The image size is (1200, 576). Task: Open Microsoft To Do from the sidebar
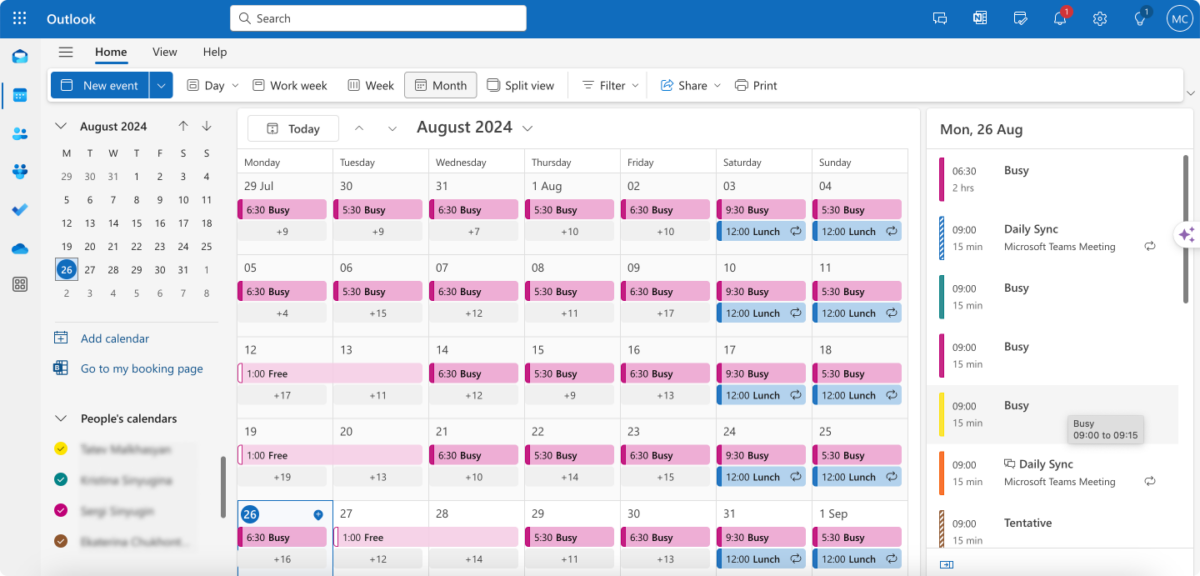point(20,210)
